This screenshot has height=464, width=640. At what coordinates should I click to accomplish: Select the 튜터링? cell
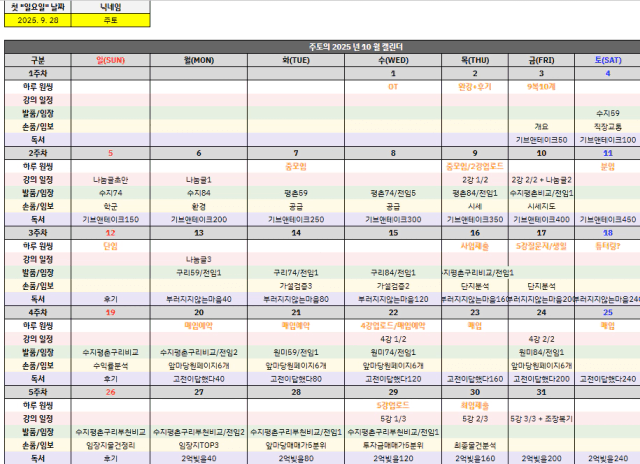click(608, 246)
